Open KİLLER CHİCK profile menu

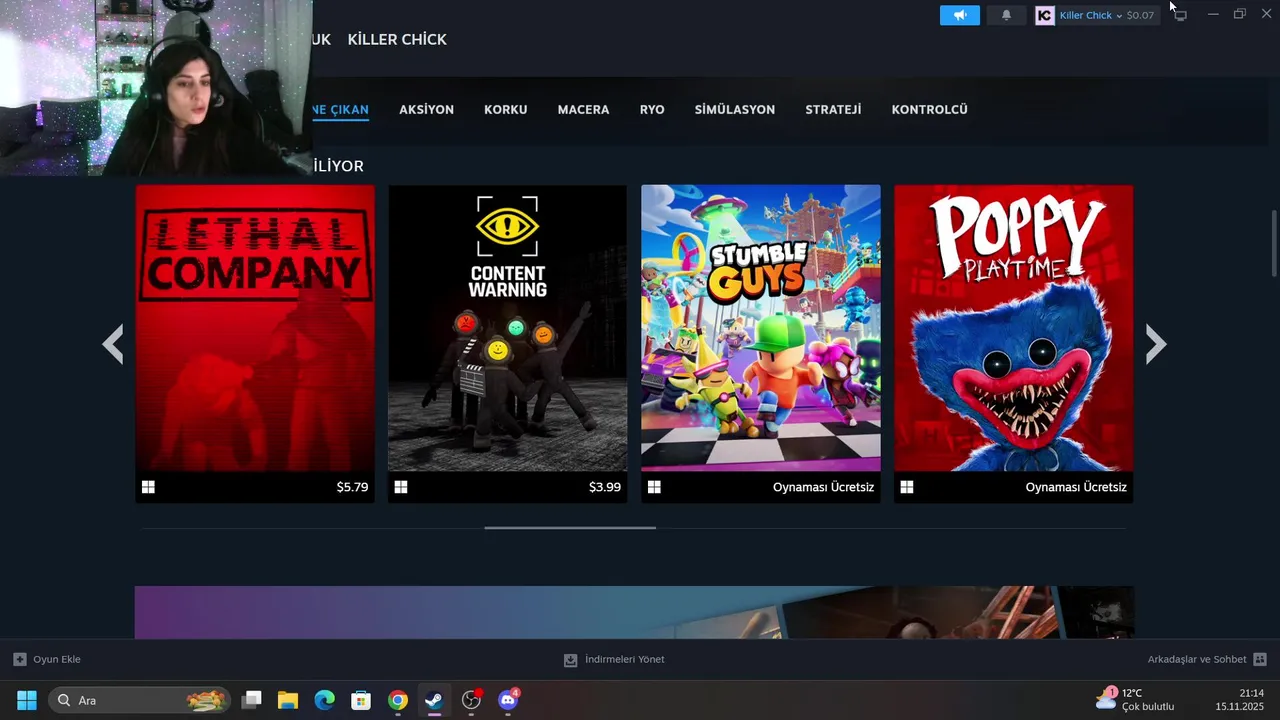(397, 39)
